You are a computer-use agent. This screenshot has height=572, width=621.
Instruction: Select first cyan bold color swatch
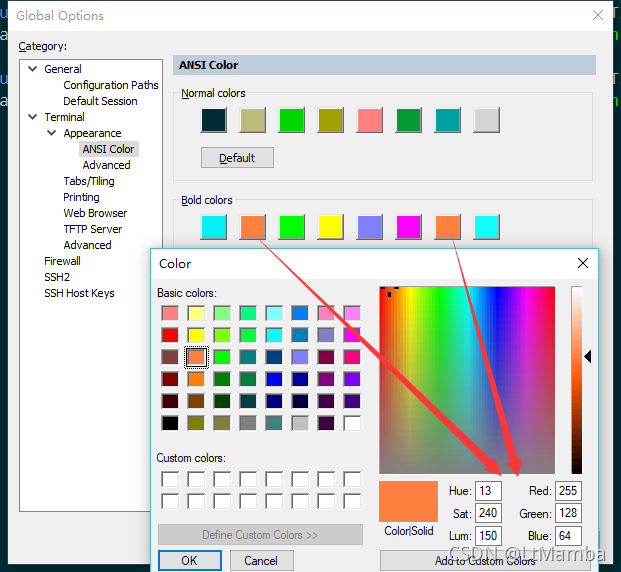tap(214, 227)
